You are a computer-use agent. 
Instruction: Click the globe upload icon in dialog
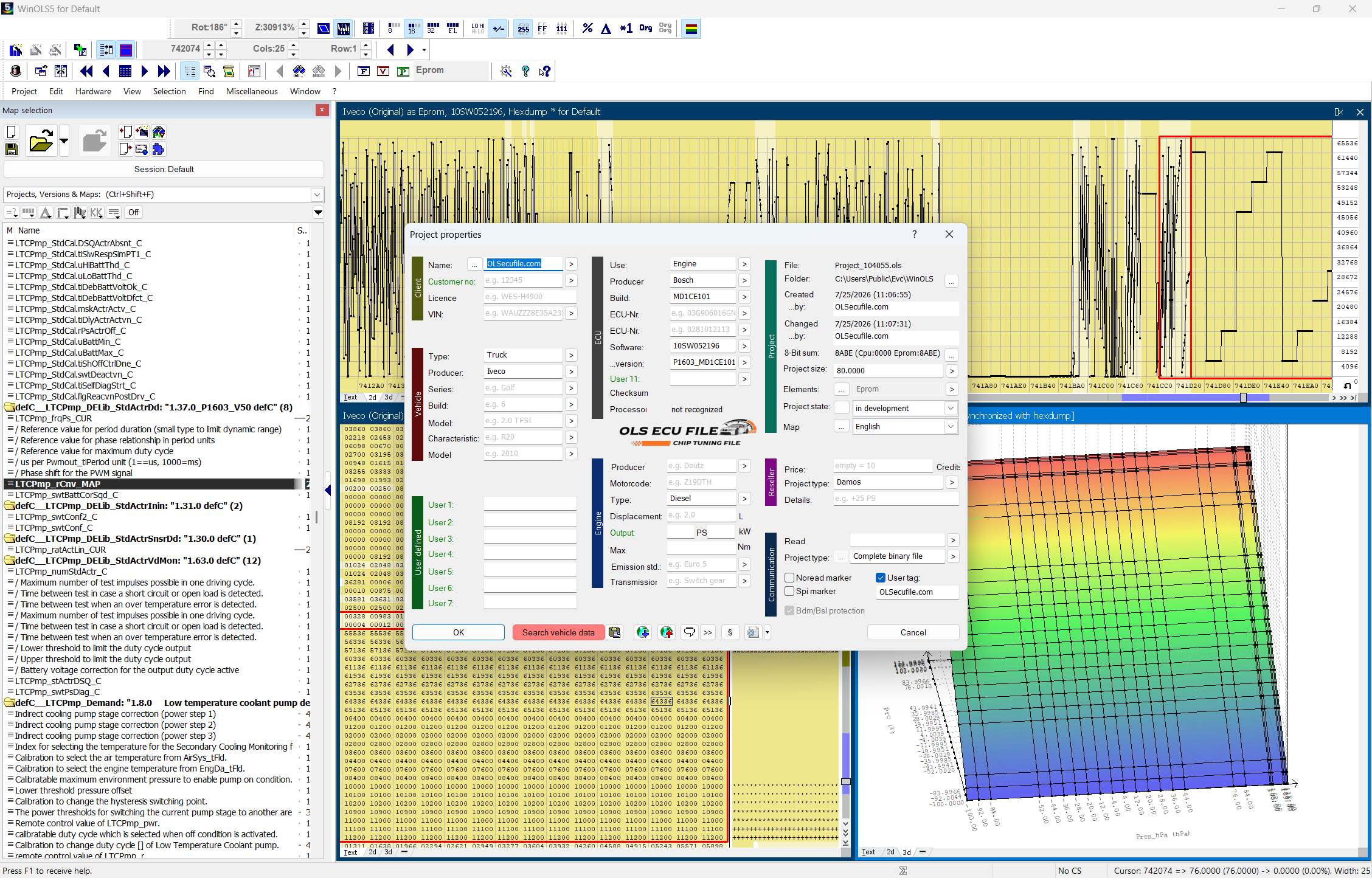[667, 632]
